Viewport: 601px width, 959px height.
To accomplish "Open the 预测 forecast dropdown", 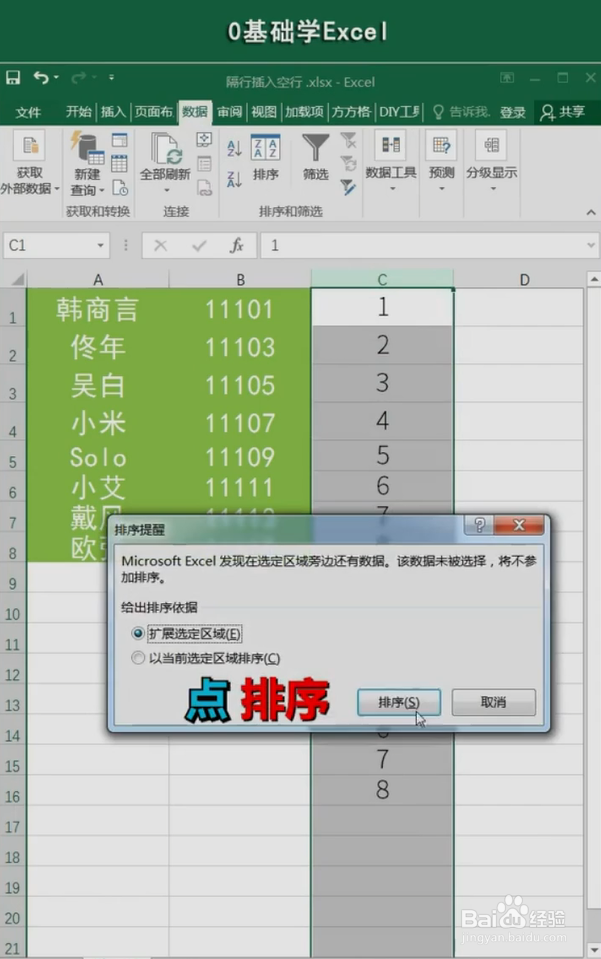I will (441, 161).
